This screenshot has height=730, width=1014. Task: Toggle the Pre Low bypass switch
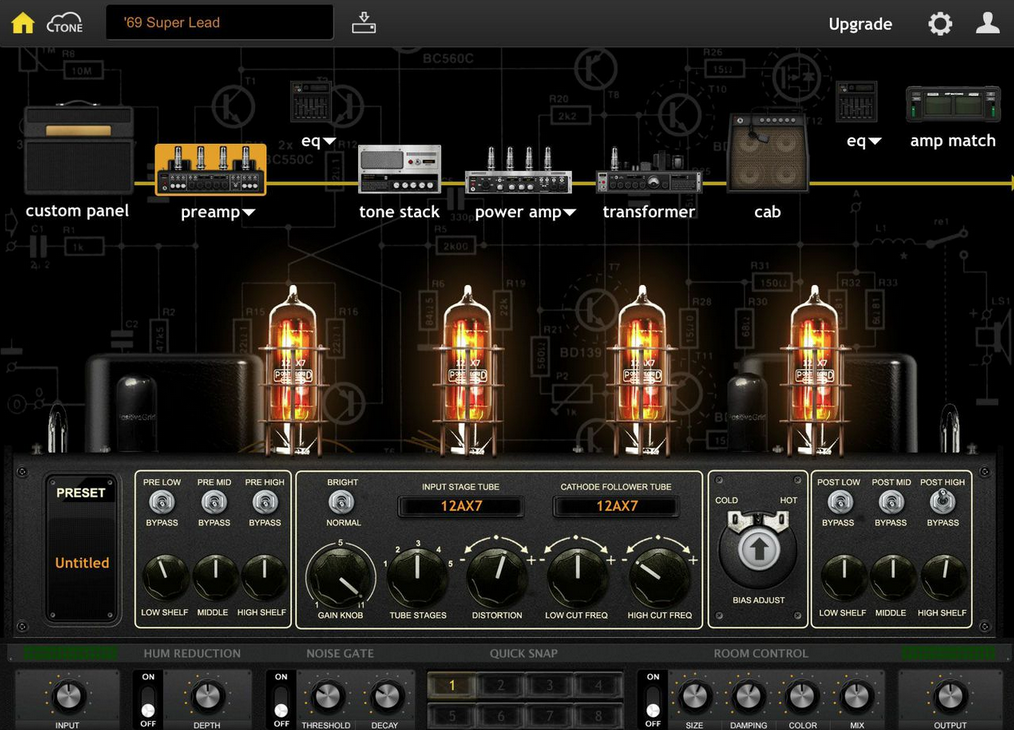[162, 502]
